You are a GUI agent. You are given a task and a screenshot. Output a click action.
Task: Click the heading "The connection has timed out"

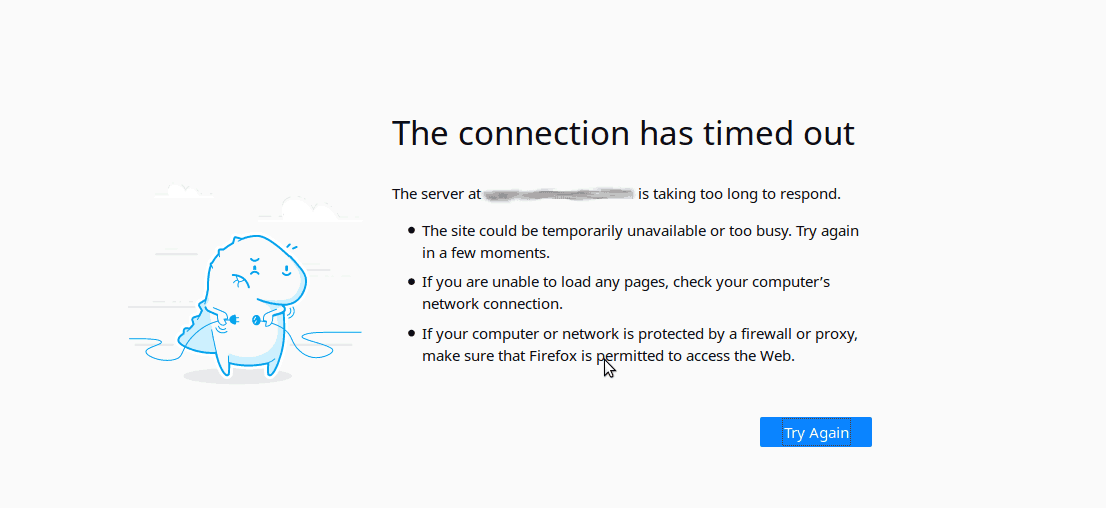(623, 133)
